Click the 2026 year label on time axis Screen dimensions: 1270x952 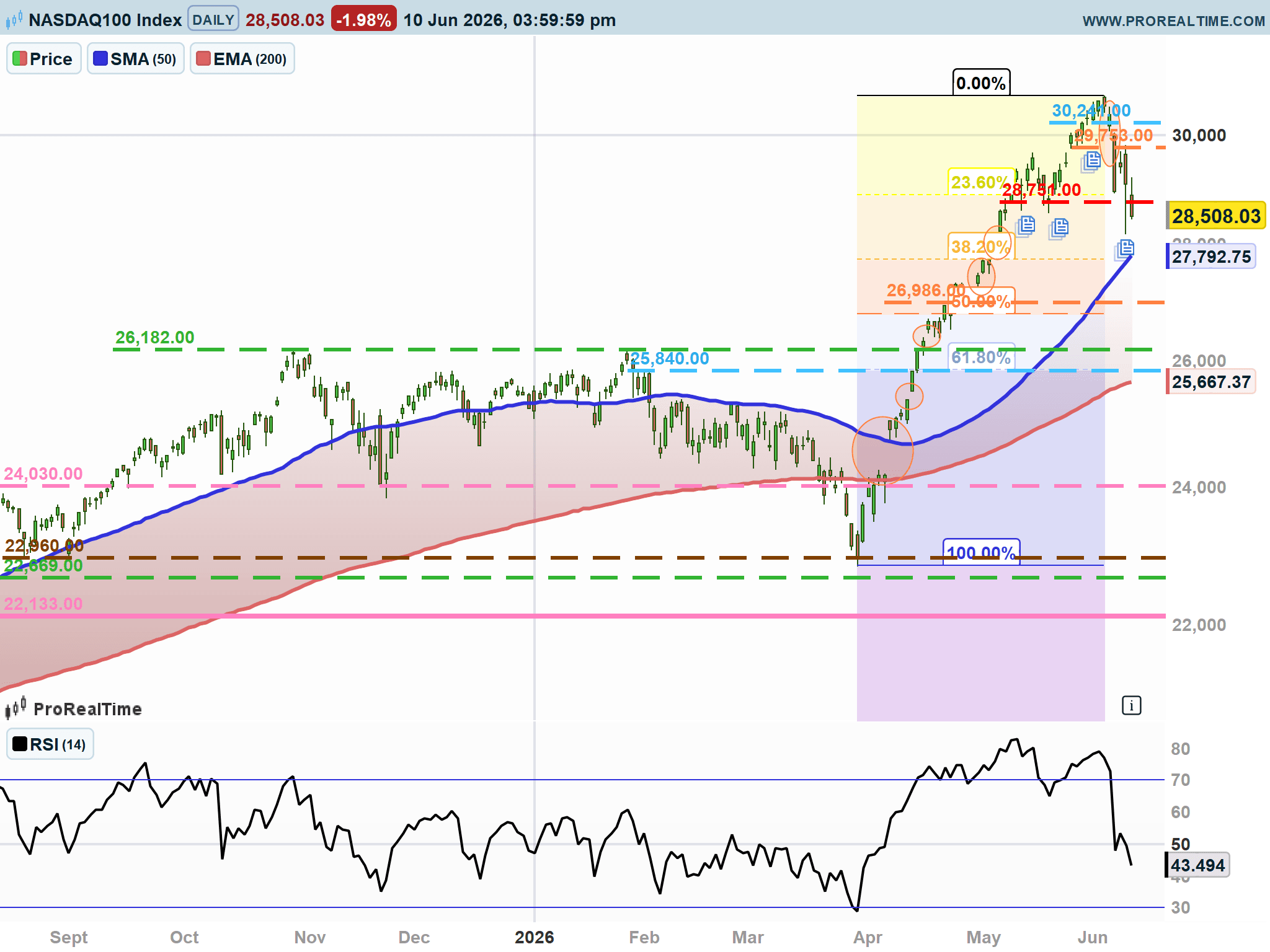(x=534, y=937)
